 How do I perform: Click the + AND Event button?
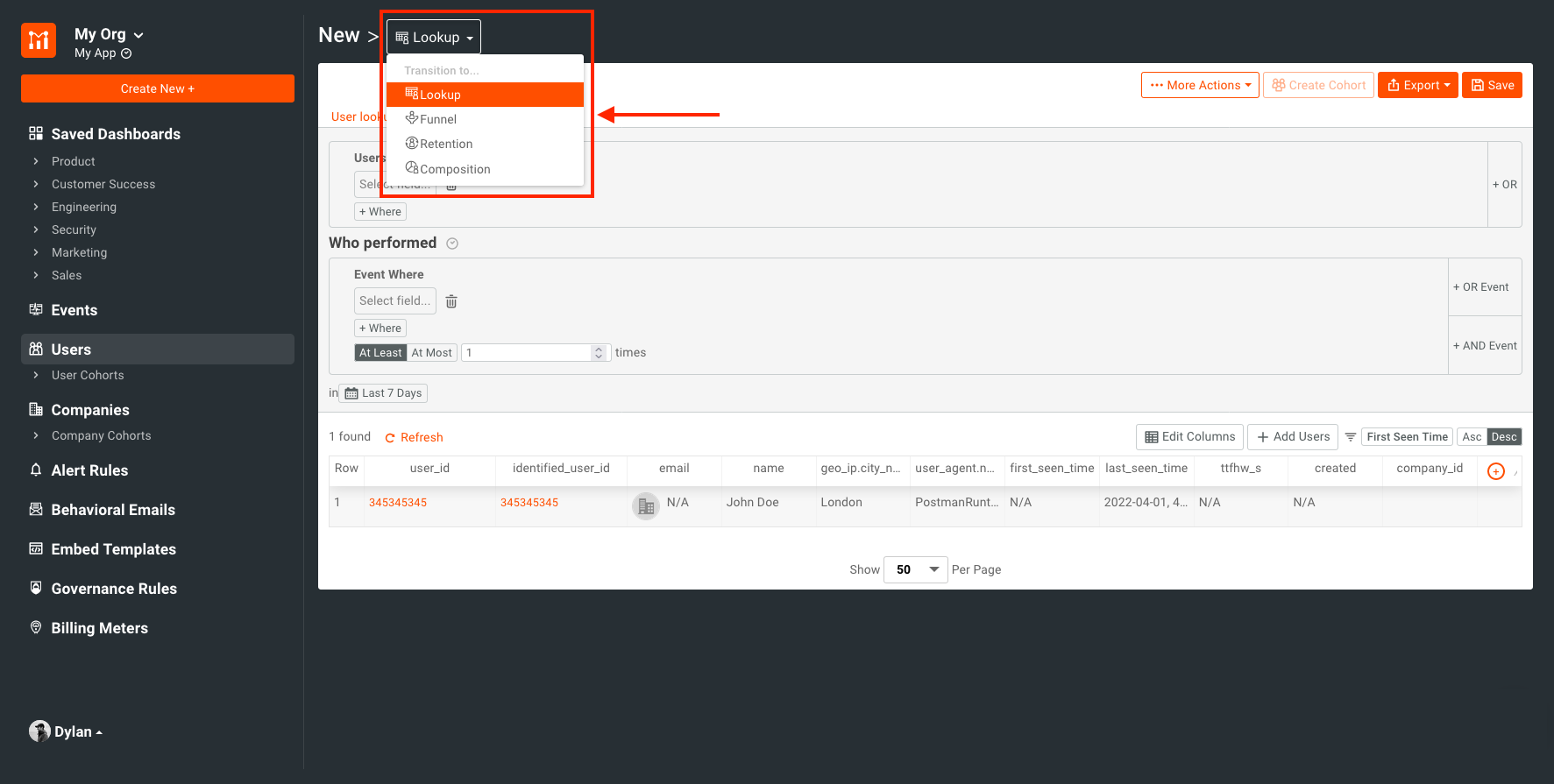point(1485,346)
